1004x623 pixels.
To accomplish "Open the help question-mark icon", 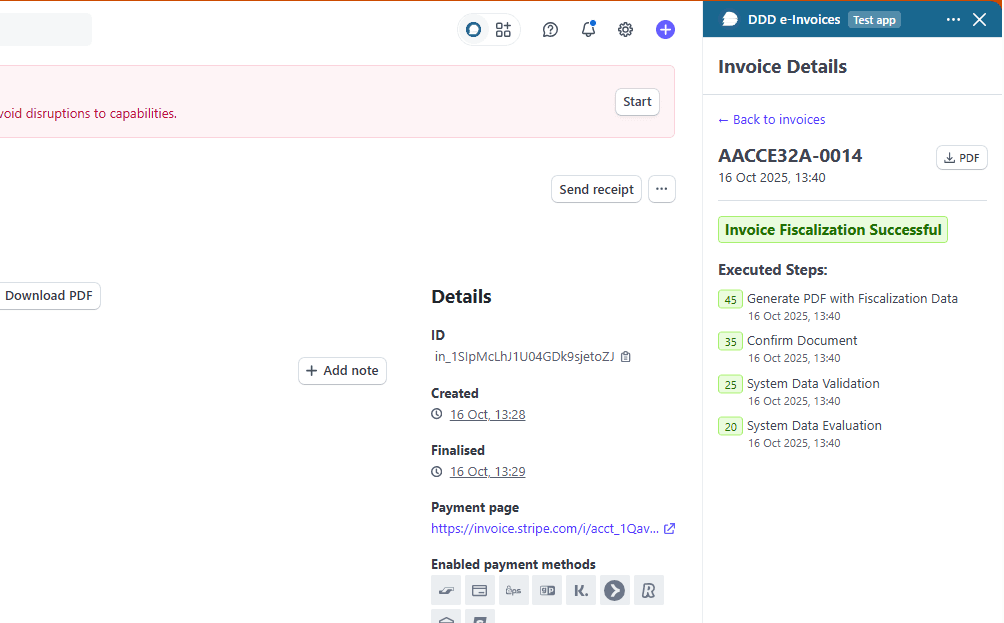I will (550, 29).
